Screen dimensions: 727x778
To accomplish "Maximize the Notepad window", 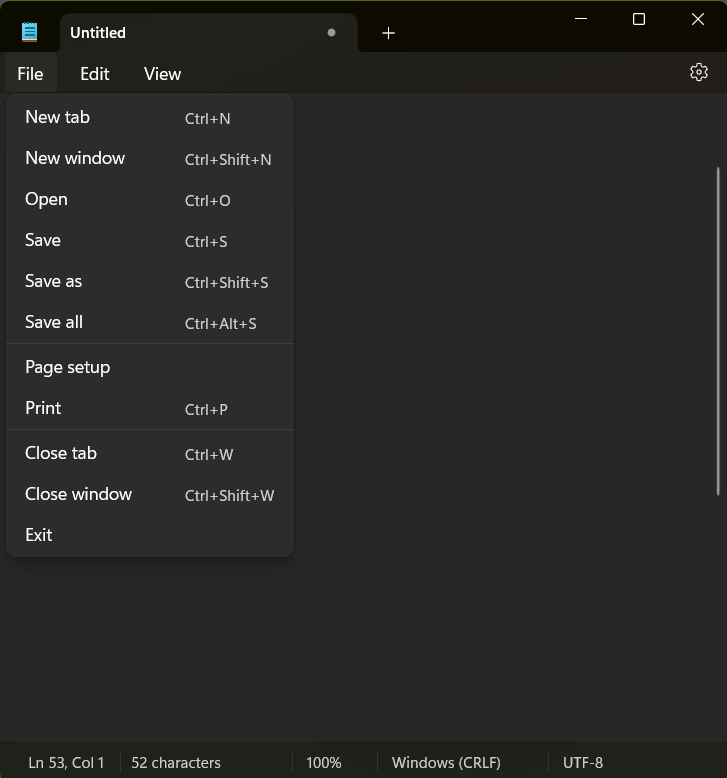I will 639,19.
